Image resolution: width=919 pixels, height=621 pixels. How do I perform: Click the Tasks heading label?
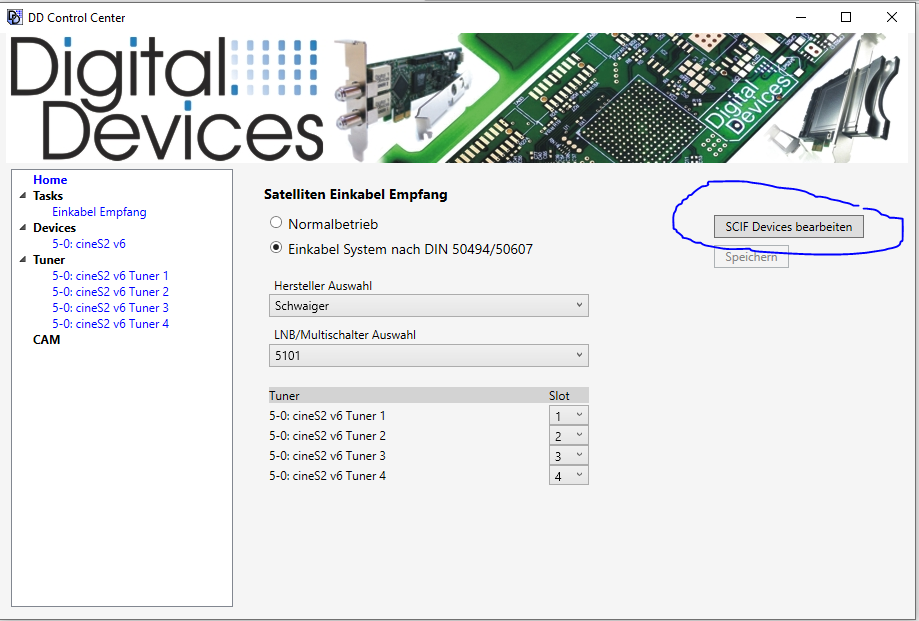(x=47, y=196)
